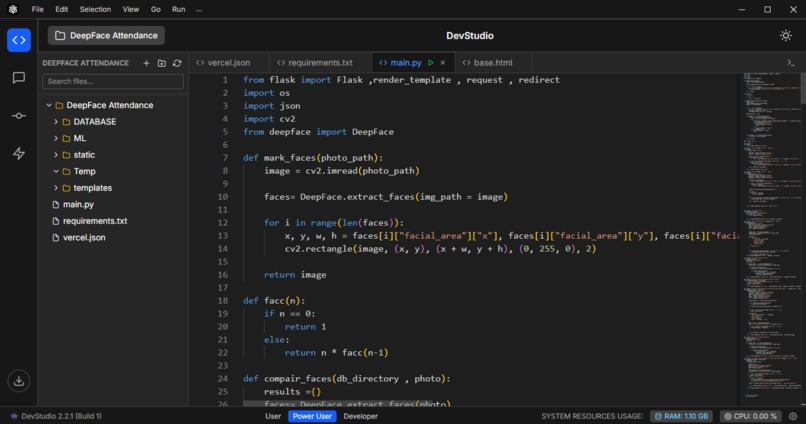Image resolution: width=806 pixels, height=424 pixels.
Task: Click the DATABASE folder icon
Action: pos(66,122)
